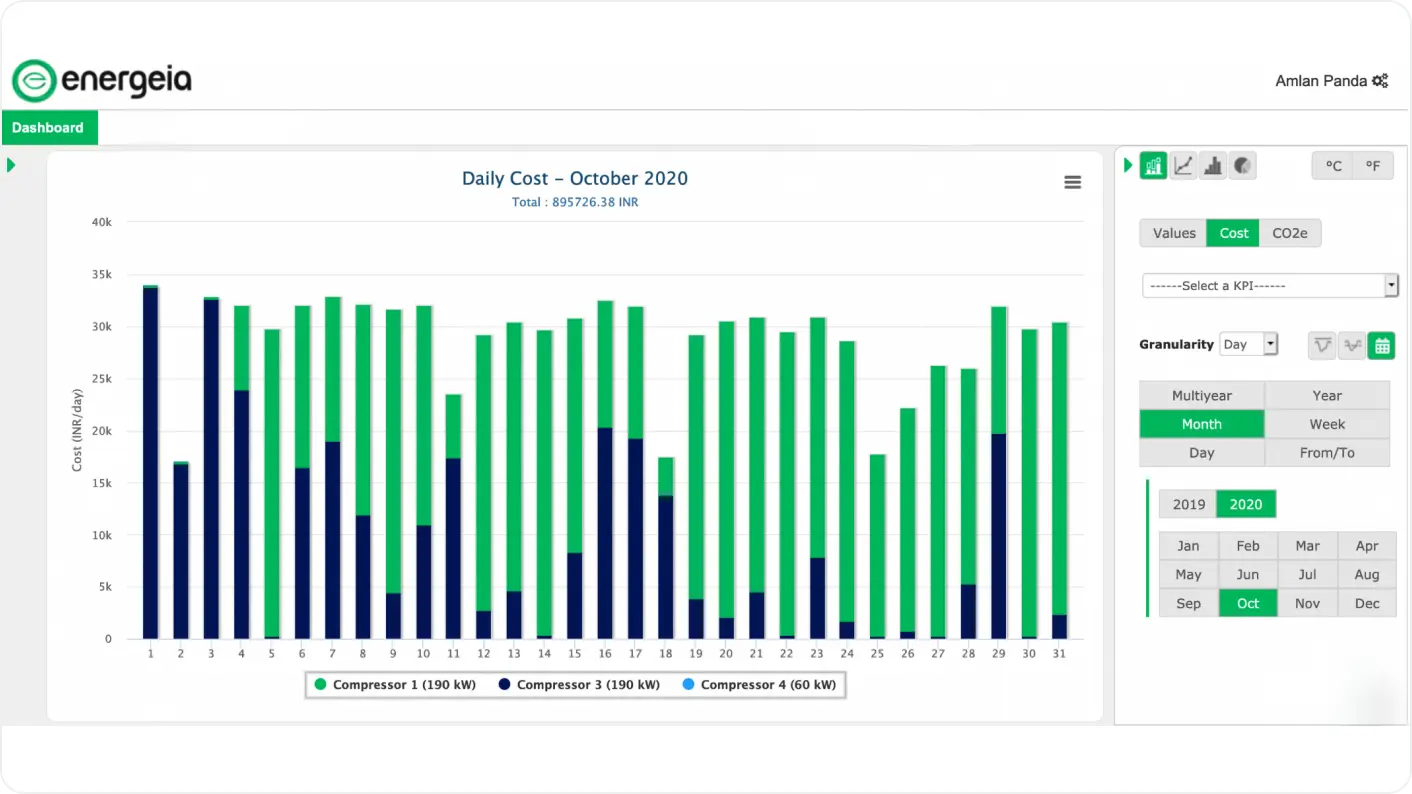Image resolution: width=1412 pixels, height=794 pixels.
Task: Select the stacked bar chart icon
Action: tap(1153, 166)
